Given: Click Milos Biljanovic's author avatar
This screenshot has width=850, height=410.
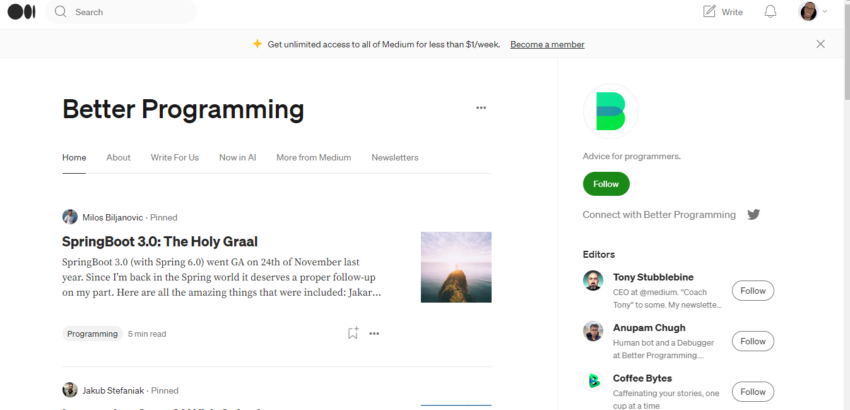Looking at the screenshot, I should (70, 217).
